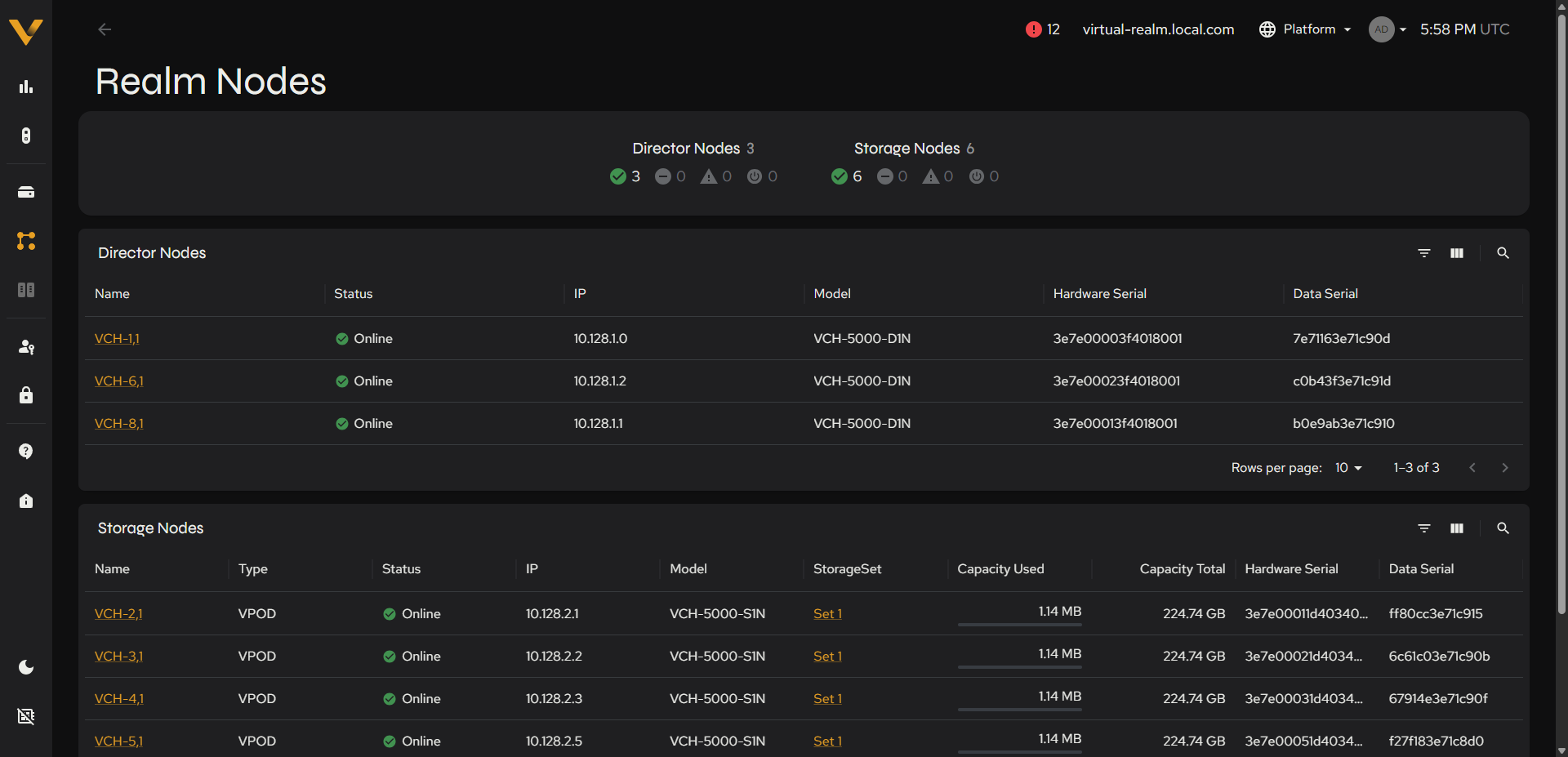Open storage node VCH-2,1 link
The image size is (1568, 757).
coord(118,614)
